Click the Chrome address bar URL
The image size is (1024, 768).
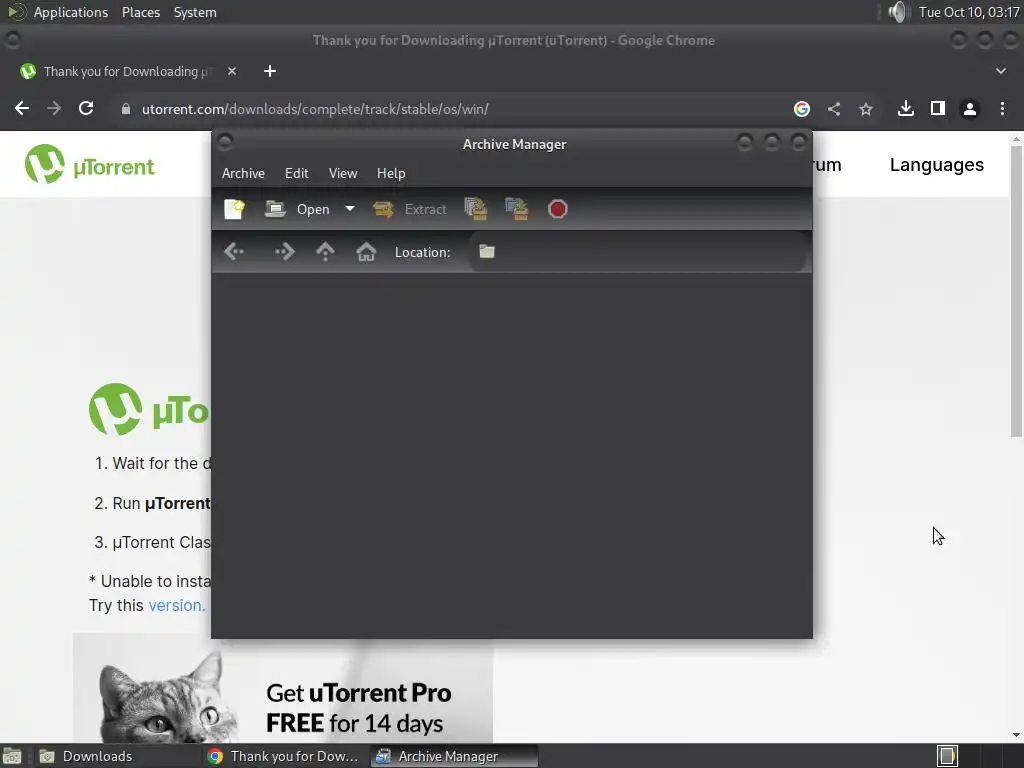[x=315, y=109]
